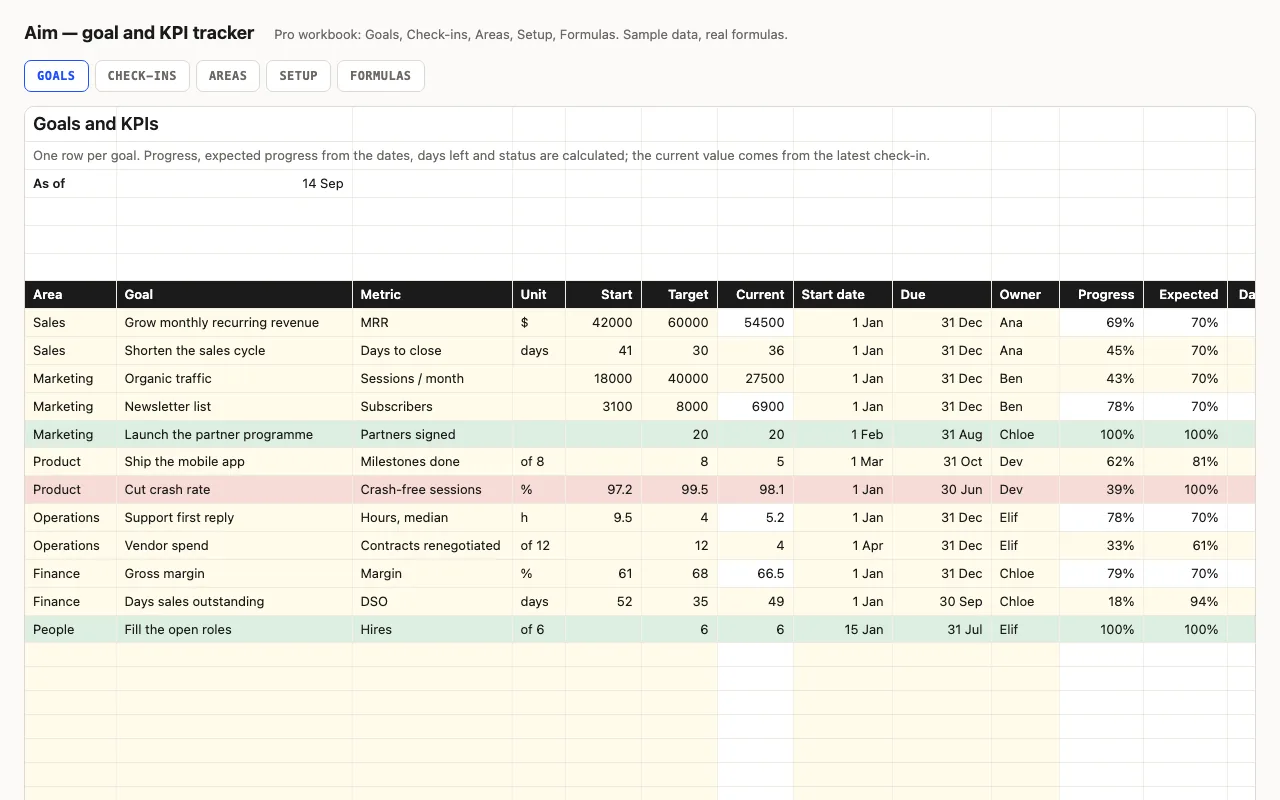Click the current value 54500
The height and width of the screenshot is (800, 1280).
tap(756, 323)
